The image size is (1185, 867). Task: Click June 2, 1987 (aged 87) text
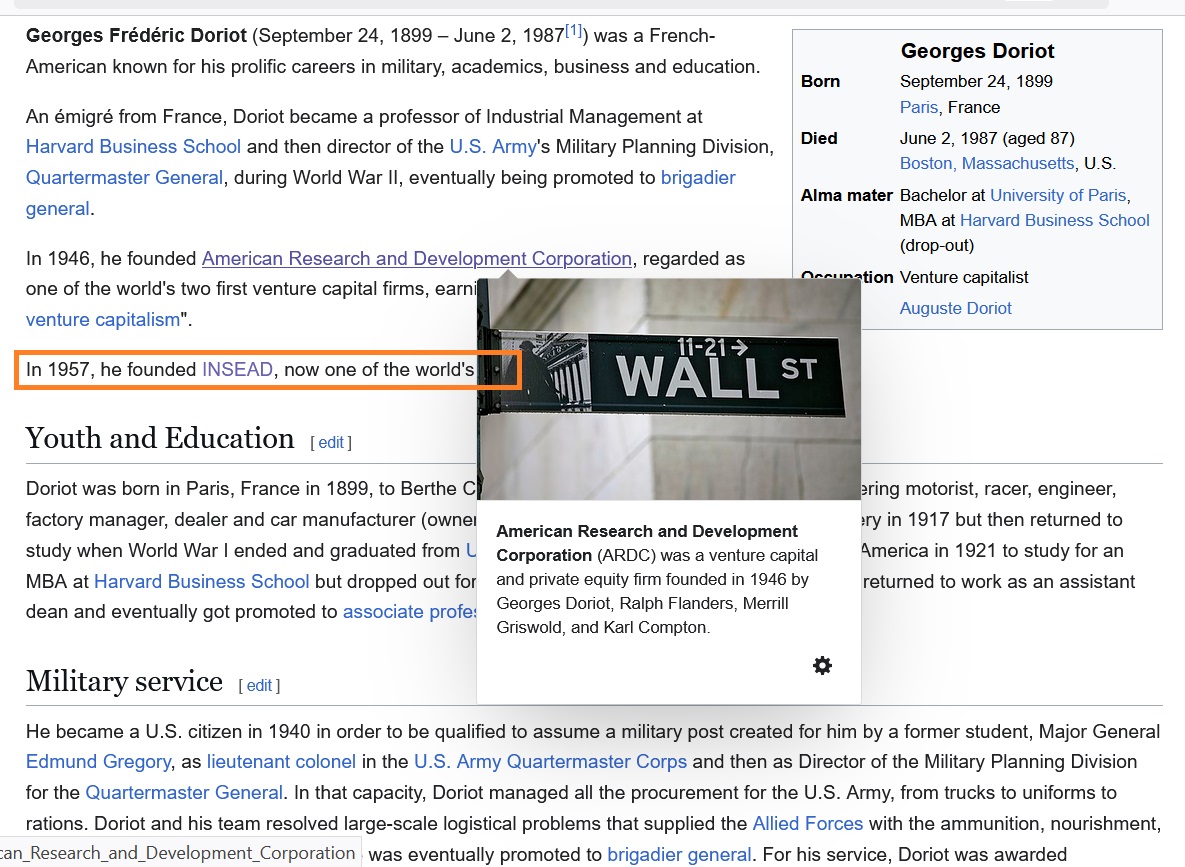click(x=987, y=138)
